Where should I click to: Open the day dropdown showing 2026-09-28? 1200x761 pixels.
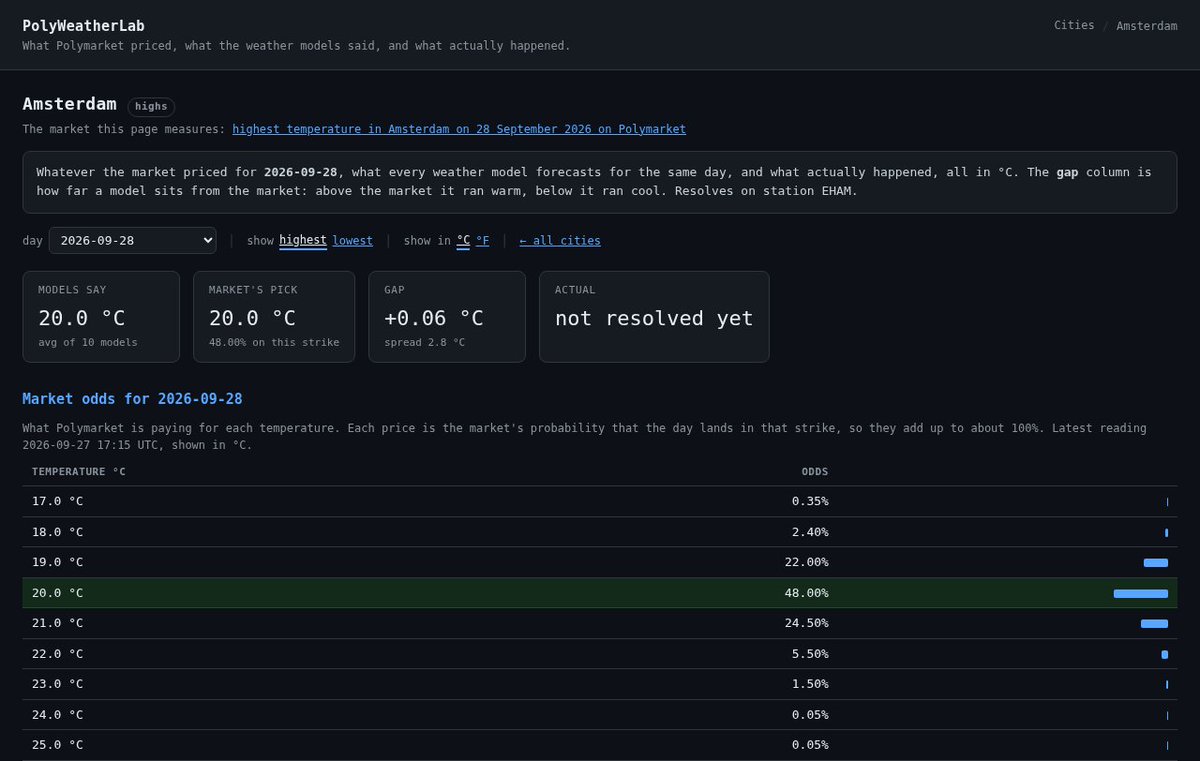(x=133, y=240)
